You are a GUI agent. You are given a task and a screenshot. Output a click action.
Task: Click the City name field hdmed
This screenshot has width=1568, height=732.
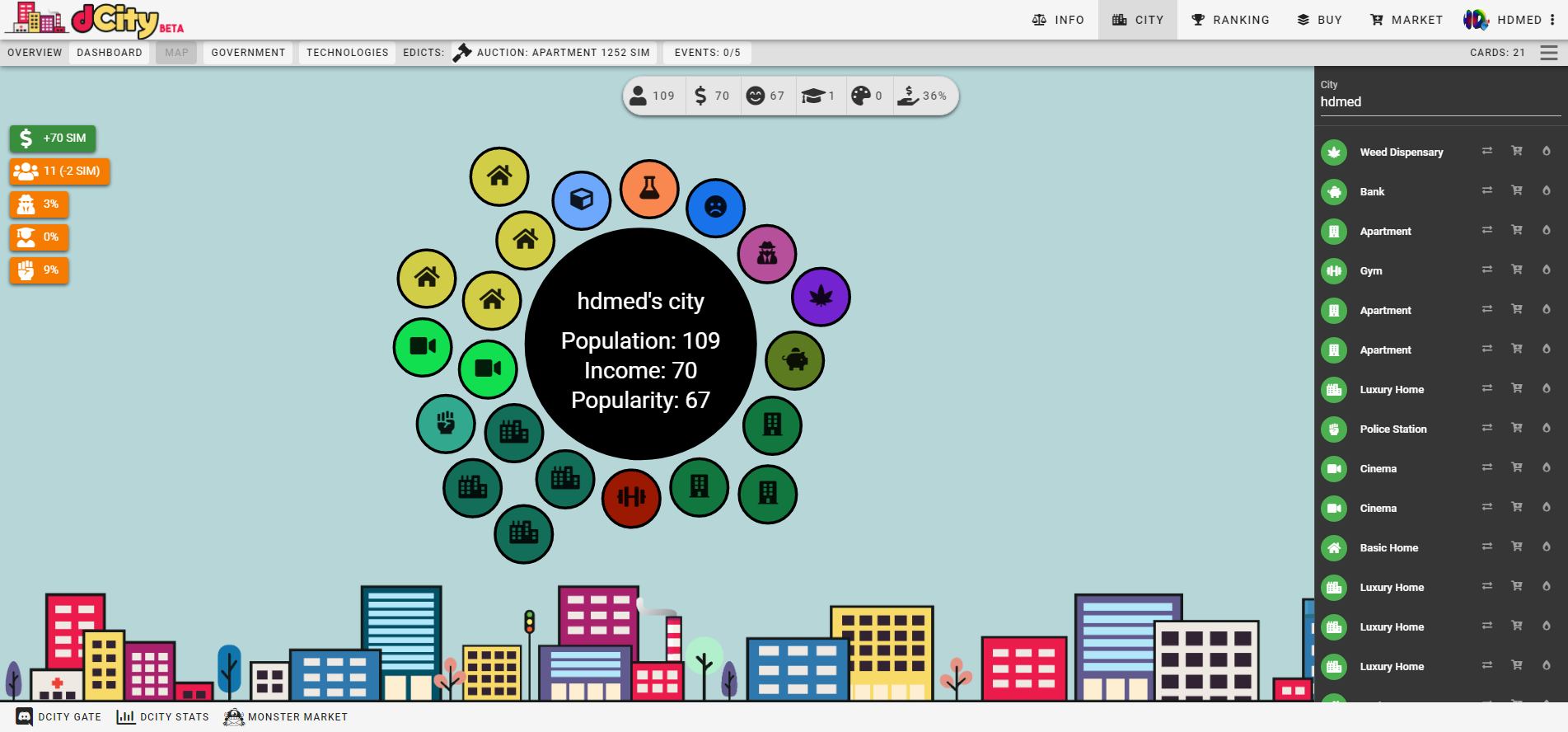click(x=1440, y=102)
